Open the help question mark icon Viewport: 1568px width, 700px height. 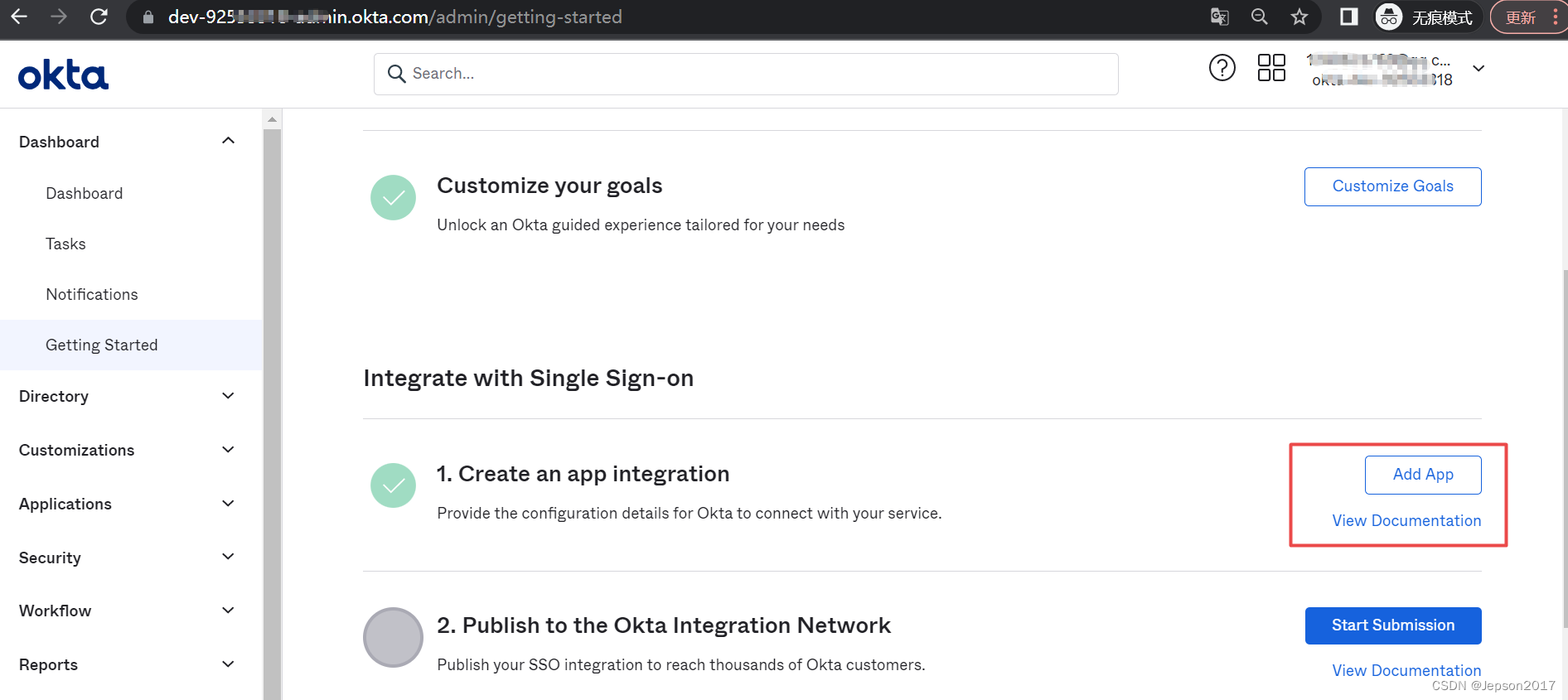tap(1222, 68)
